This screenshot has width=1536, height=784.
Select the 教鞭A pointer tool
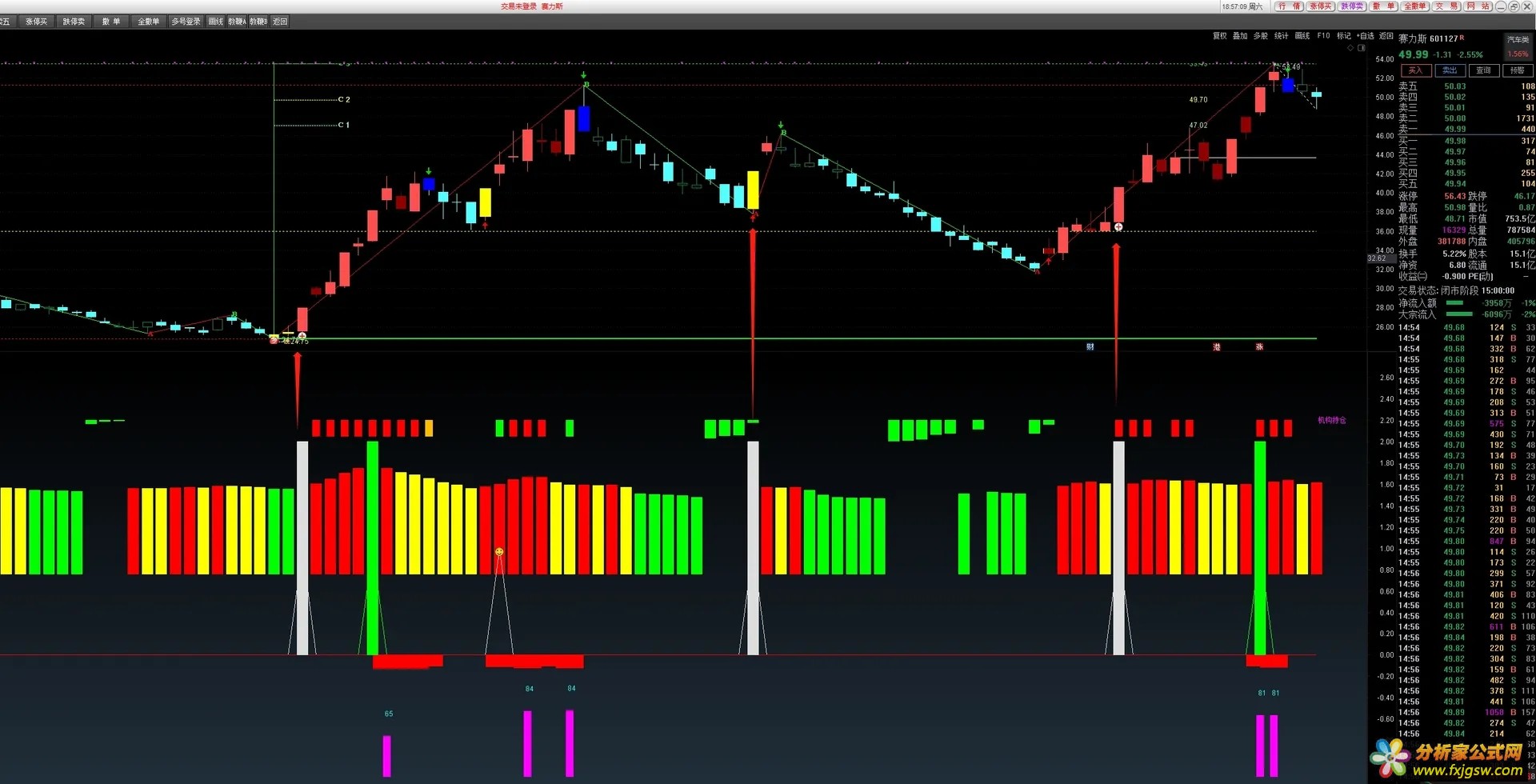point(237,22)
